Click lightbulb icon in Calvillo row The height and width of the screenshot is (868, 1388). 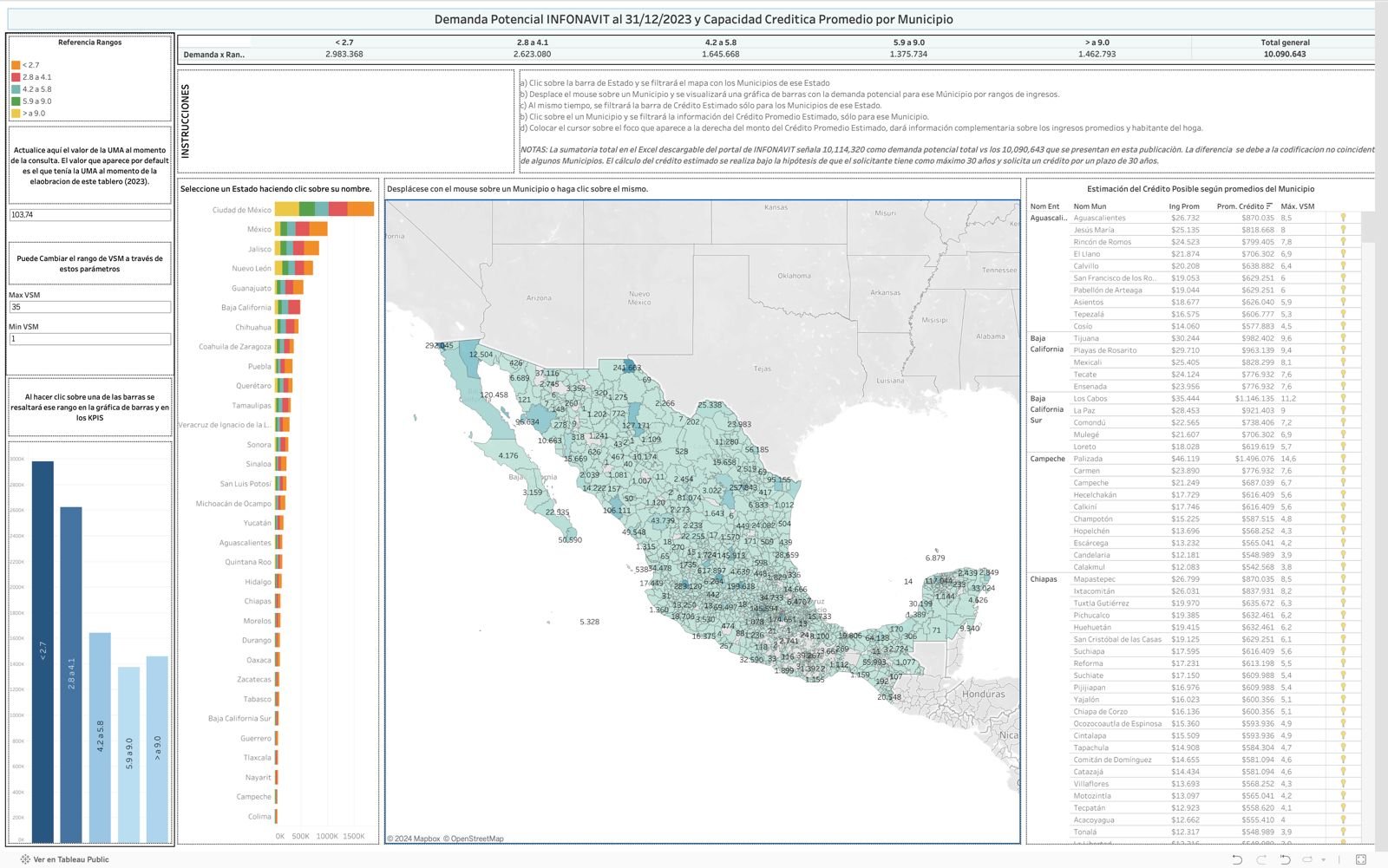[1343, 266]
